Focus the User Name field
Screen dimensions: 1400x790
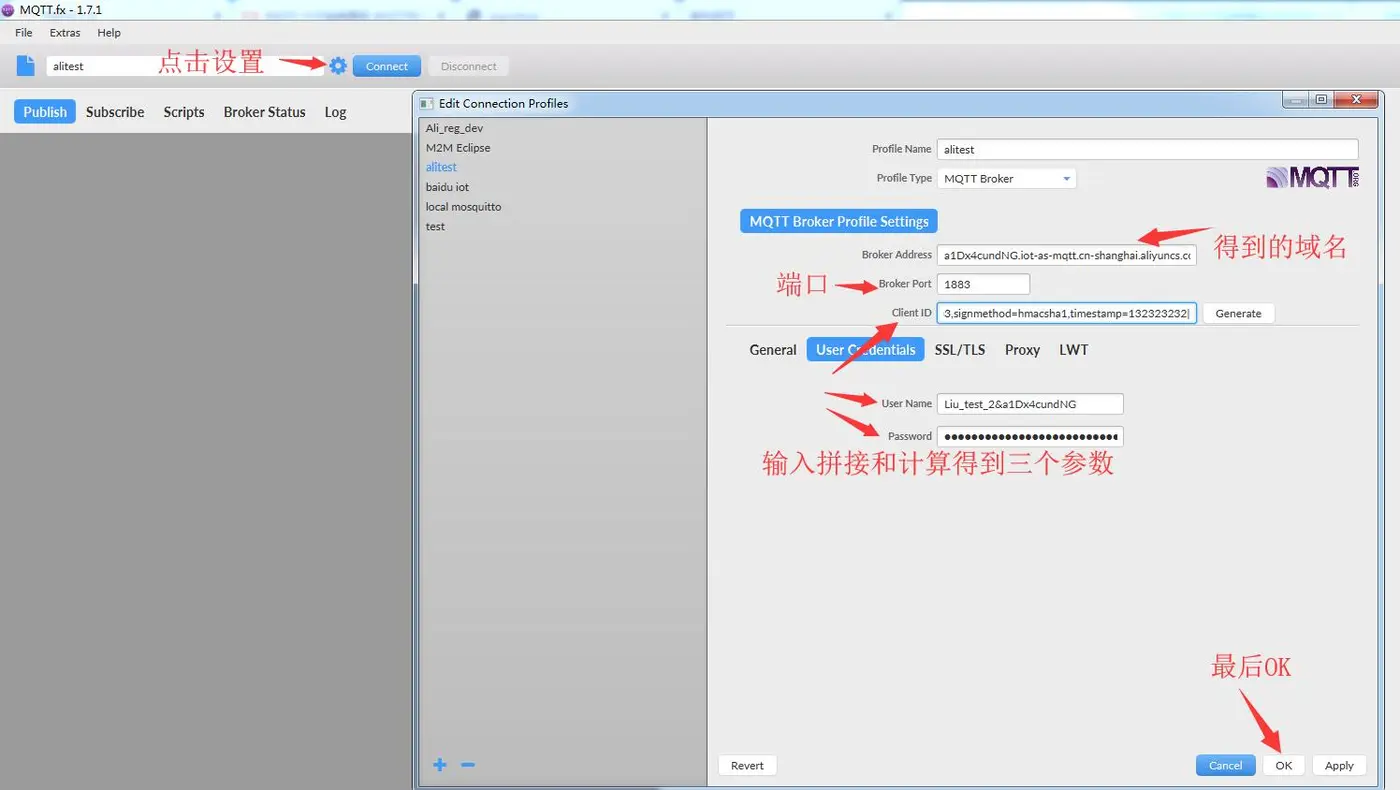1030,404
